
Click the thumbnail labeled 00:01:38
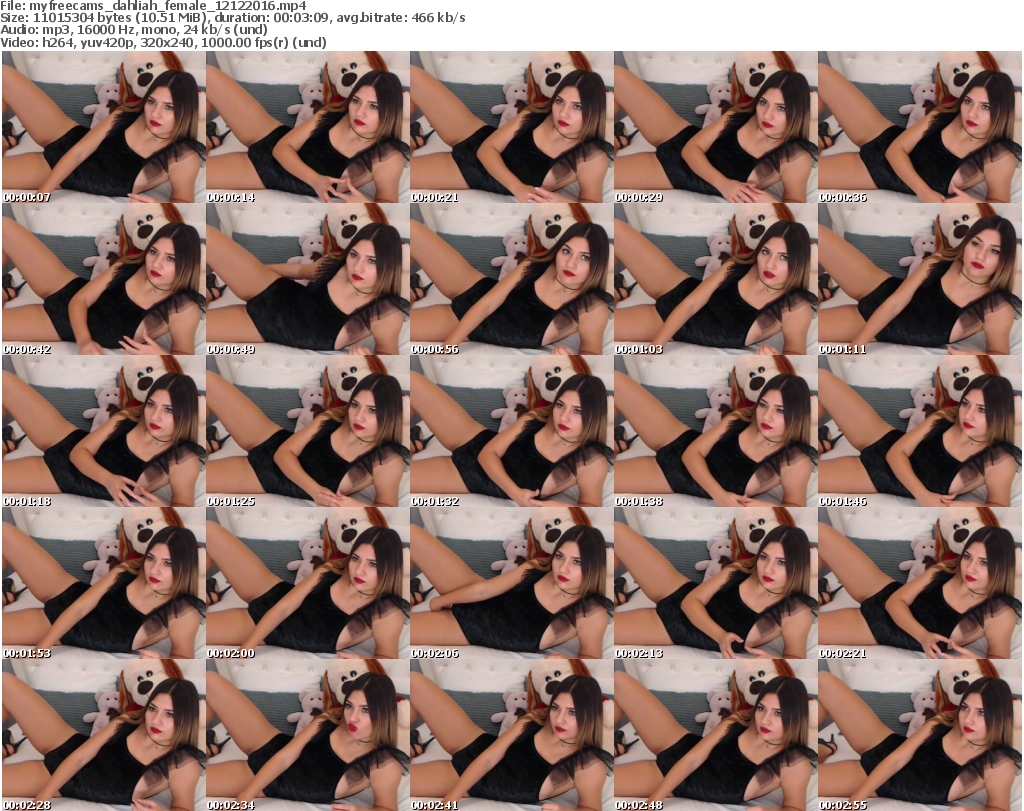715,432
